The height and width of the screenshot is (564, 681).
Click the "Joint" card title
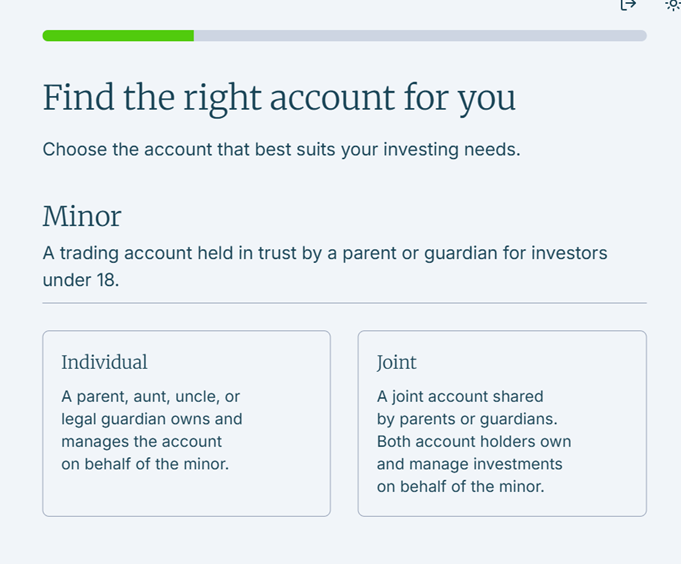[397, 363]
